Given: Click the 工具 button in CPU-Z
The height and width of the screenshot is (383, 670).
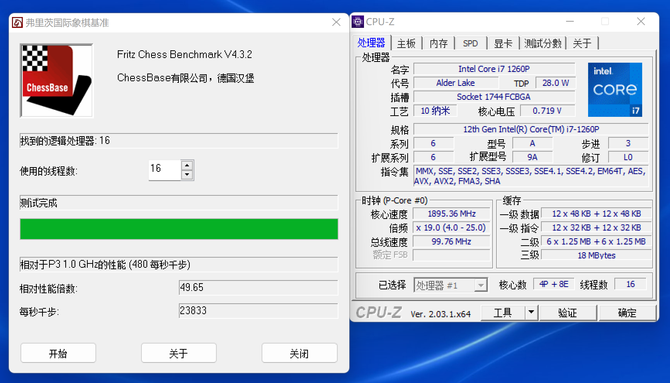Looking at the screenshot, I should coord(503,313).
